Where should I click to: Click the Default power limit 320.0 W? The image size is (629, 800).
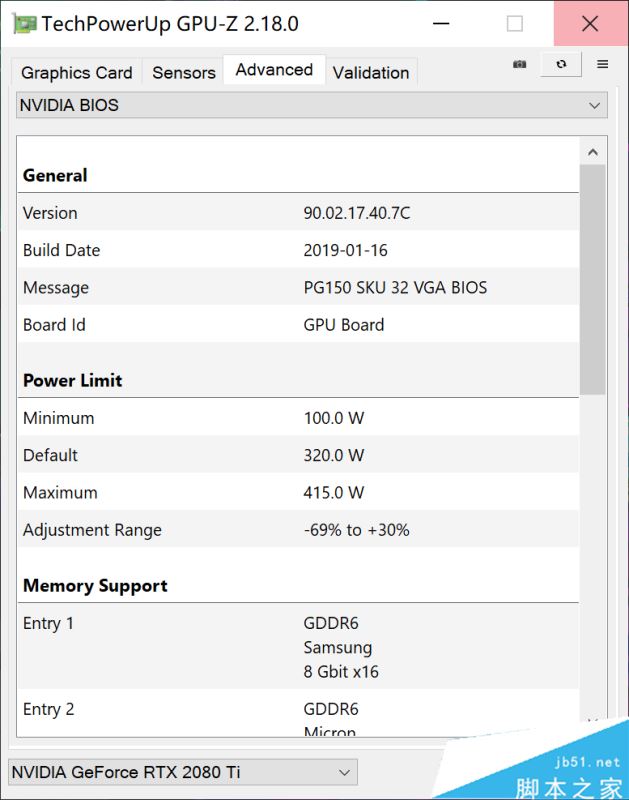(x=334, y=455)
